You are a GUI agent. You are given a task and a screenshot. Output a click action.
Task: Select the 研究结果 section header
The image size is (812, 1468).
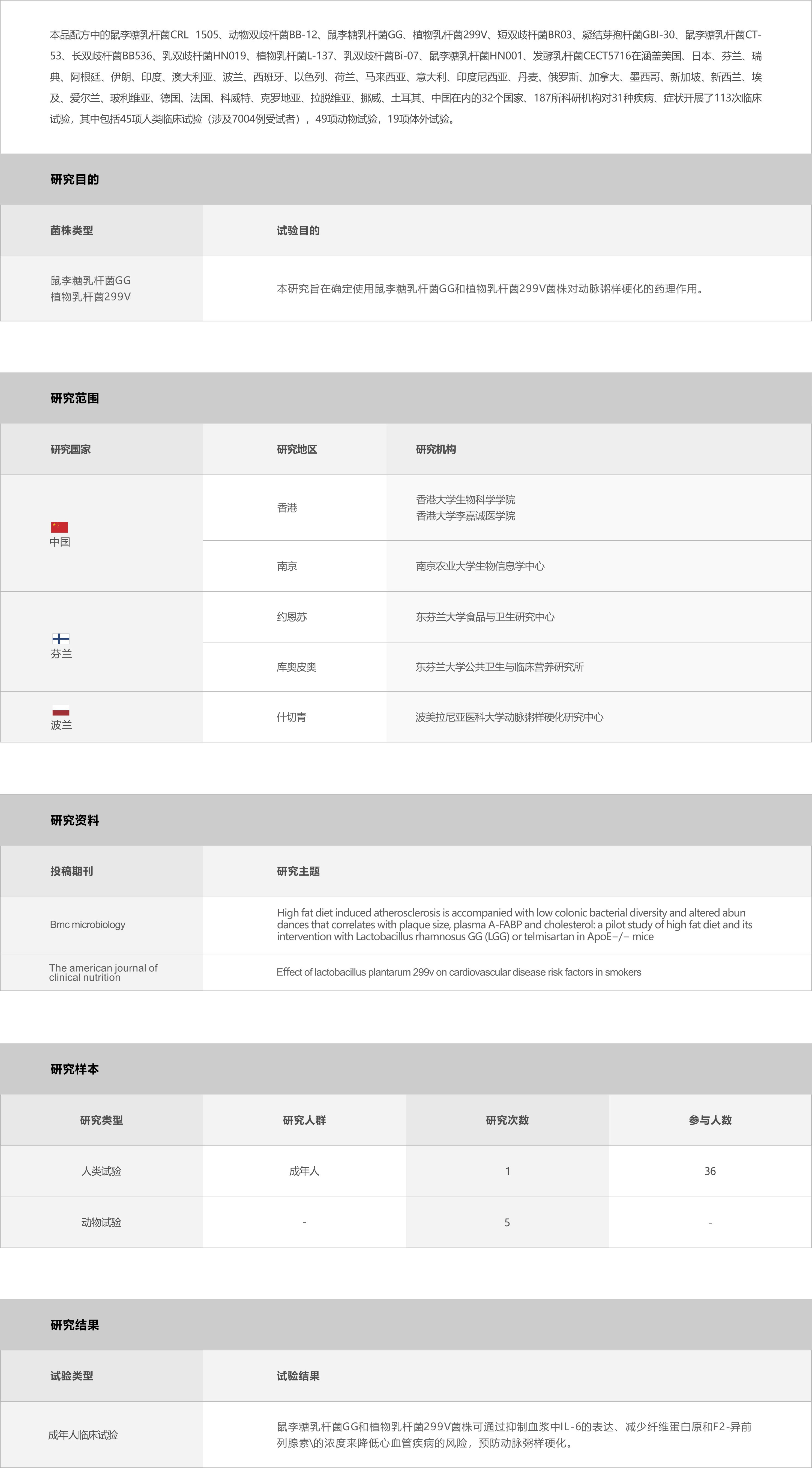coord(406,1325)
